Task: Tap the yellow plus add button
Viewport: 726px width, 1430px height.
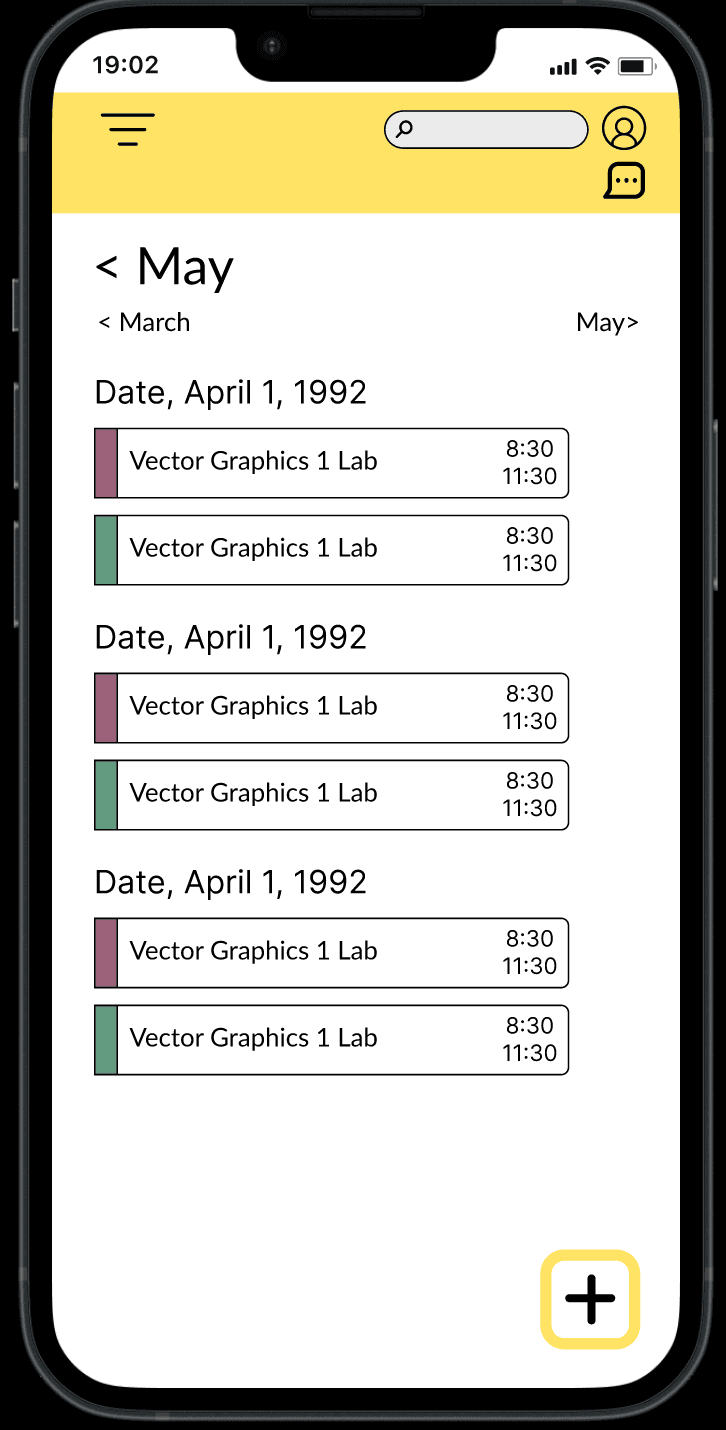Action: (590, 1299)
